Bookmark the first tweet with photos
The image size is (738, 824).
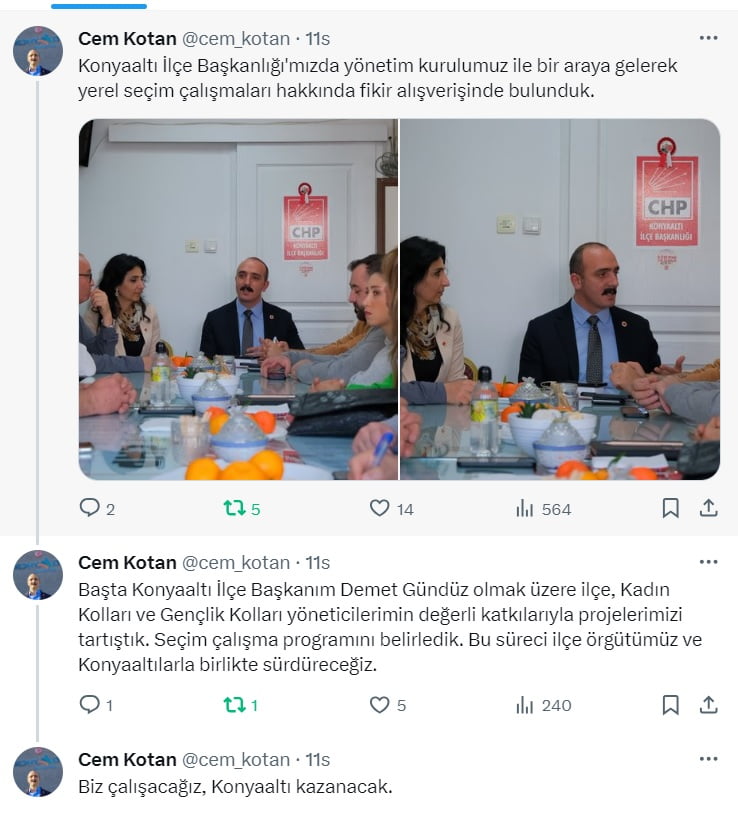pyautogui.click(x=670, y=508)
